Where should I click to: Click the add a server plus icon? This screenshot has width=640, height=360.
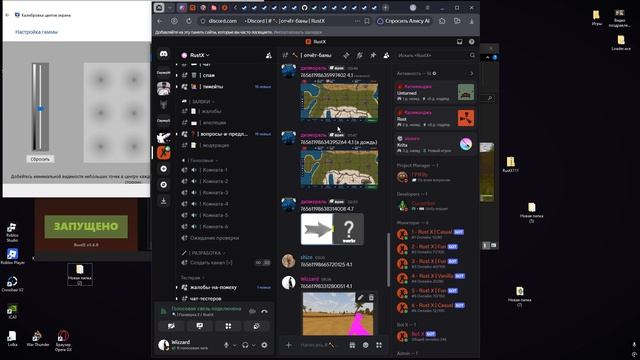pos(164,169)
